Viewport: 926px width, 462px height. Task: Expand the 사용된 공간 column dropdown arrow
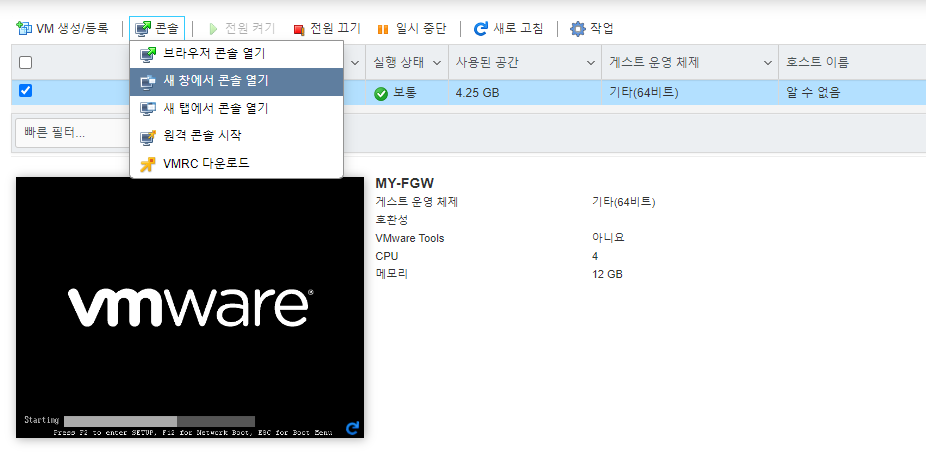click(x=591, y=63)
